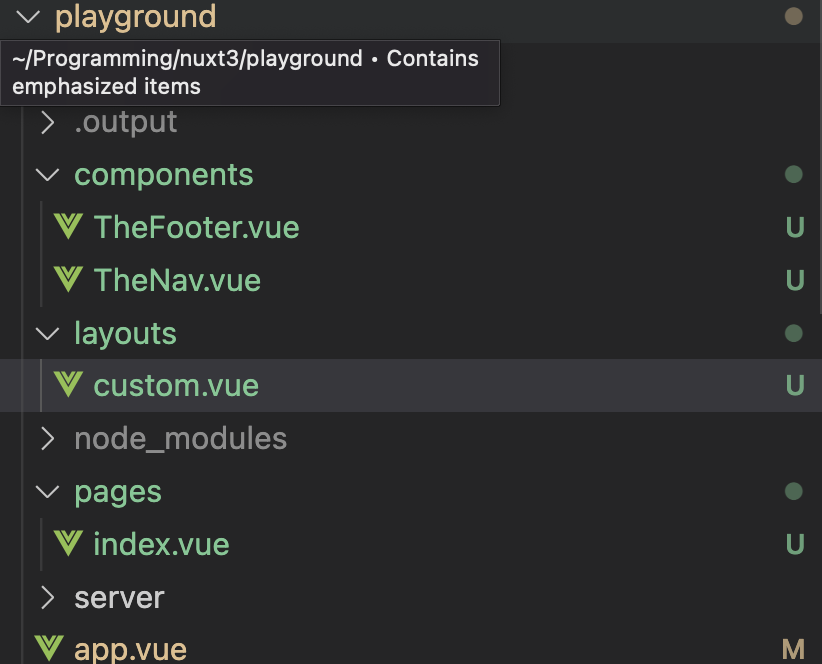The width and height of the screenshot is (822, 664).
Task: Collapse the components folder
Action: coord(47,174)
